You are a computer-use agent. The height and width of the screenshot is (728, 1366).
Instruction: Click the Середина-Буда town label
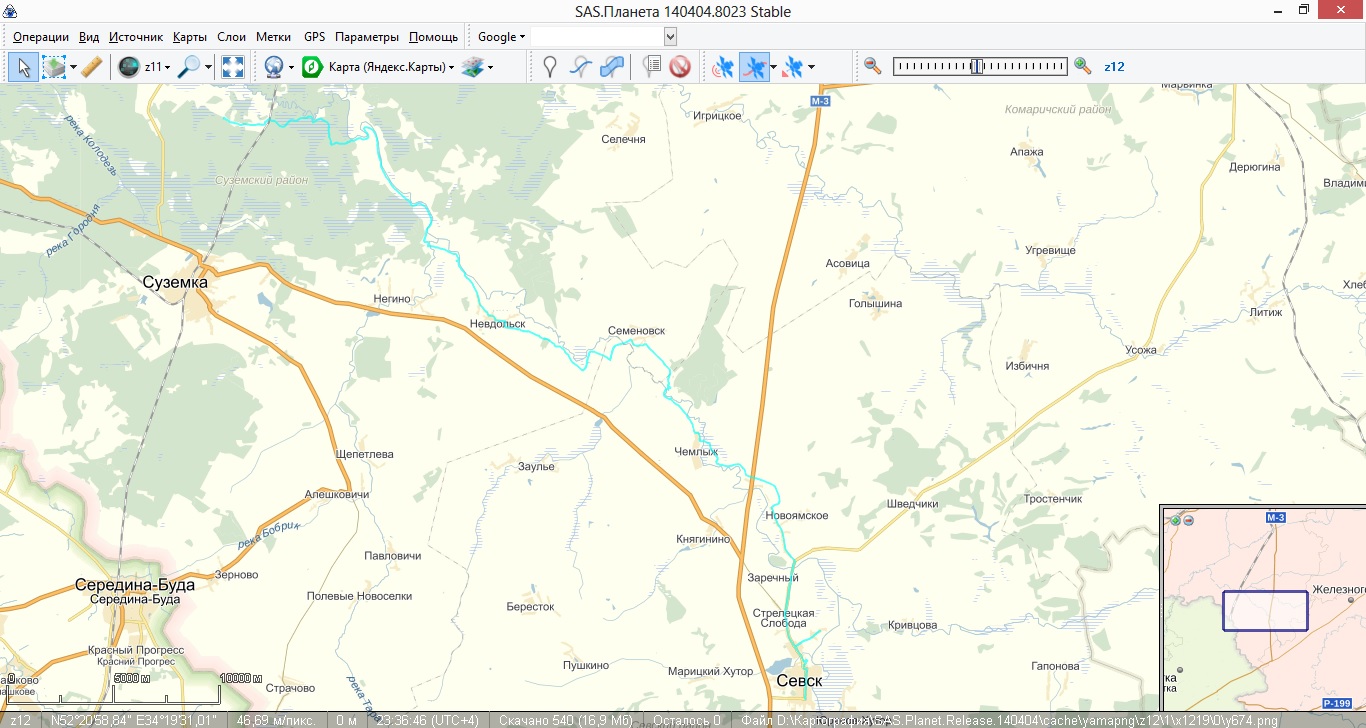coord(135,585)
